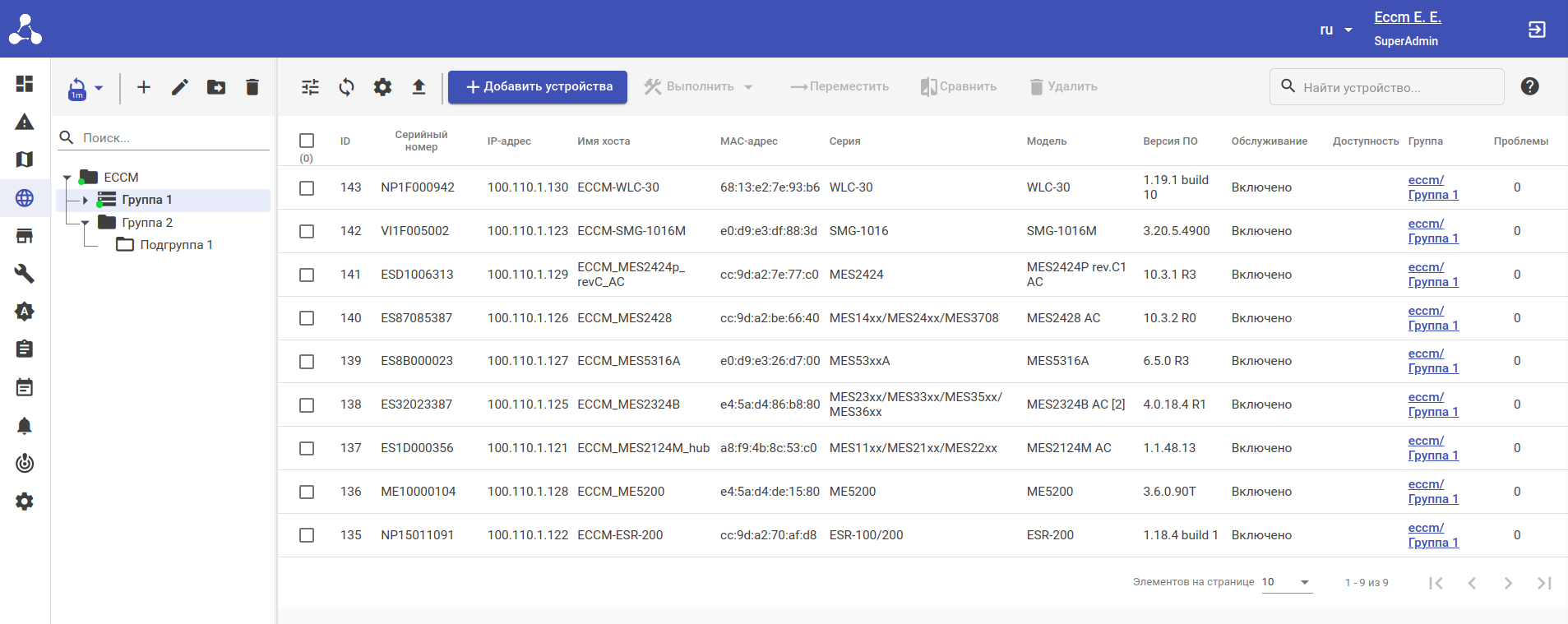Screen dimensions: 1568x624
Task: Check the box for device 143
Action: coord(307,188)
